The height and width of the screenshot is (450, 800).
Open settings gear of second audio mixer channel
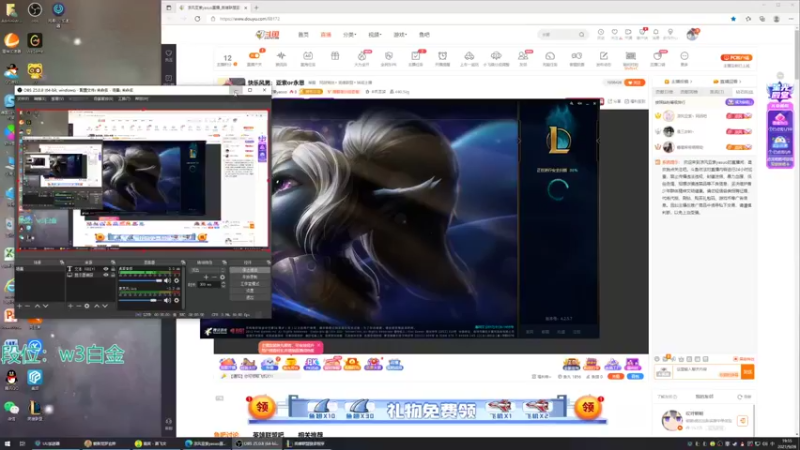[x=177, y=301]
